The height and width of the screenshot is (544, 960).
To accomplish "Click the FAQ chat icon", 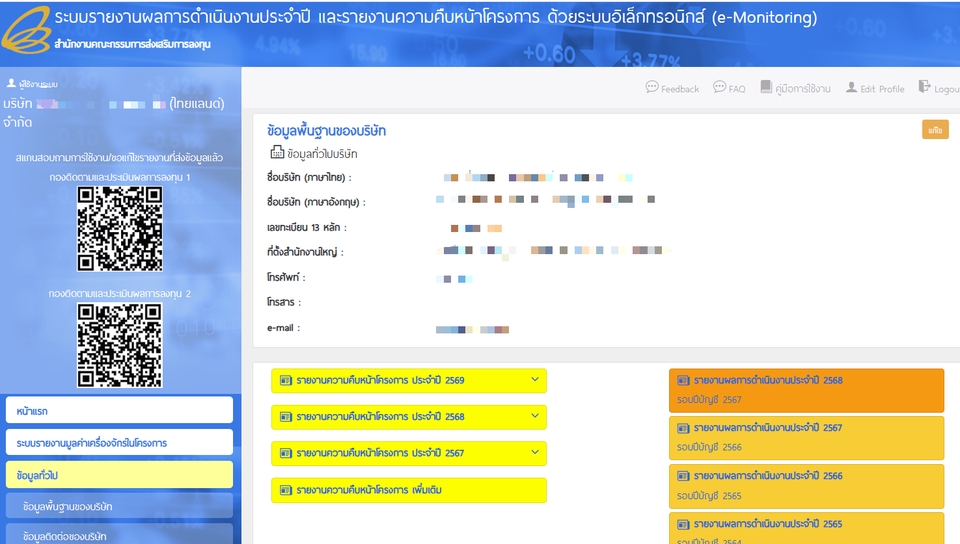I will coord(719,88).
